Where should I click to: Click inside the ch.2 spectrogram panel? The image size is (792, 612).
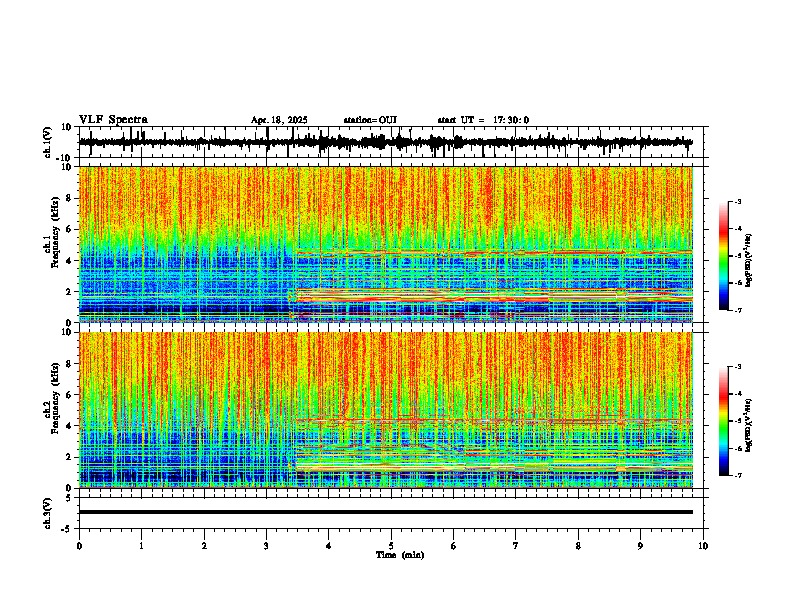click(x=386, y=410)
